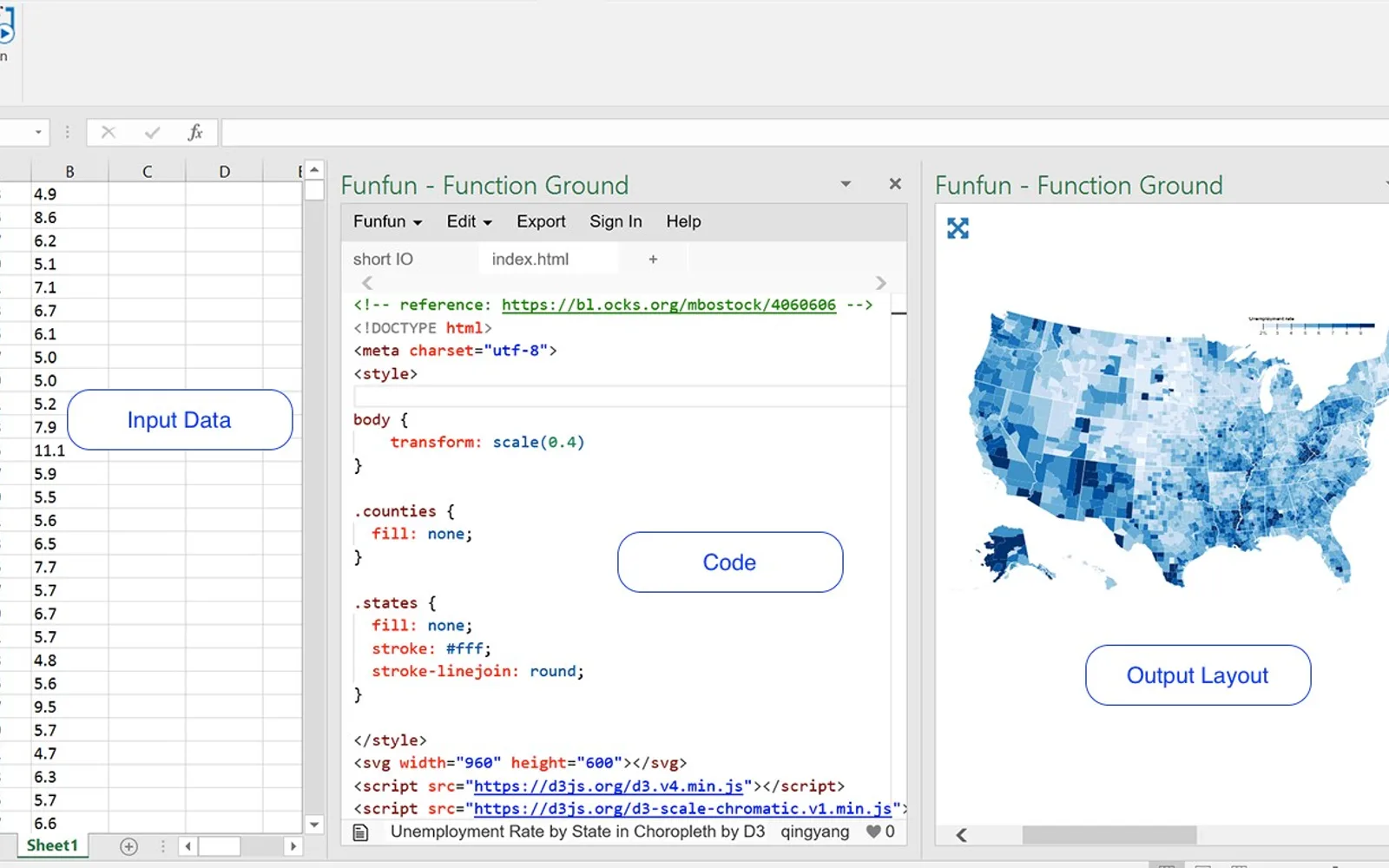Click the confirm checkmark in formula bar

[153, 132]
